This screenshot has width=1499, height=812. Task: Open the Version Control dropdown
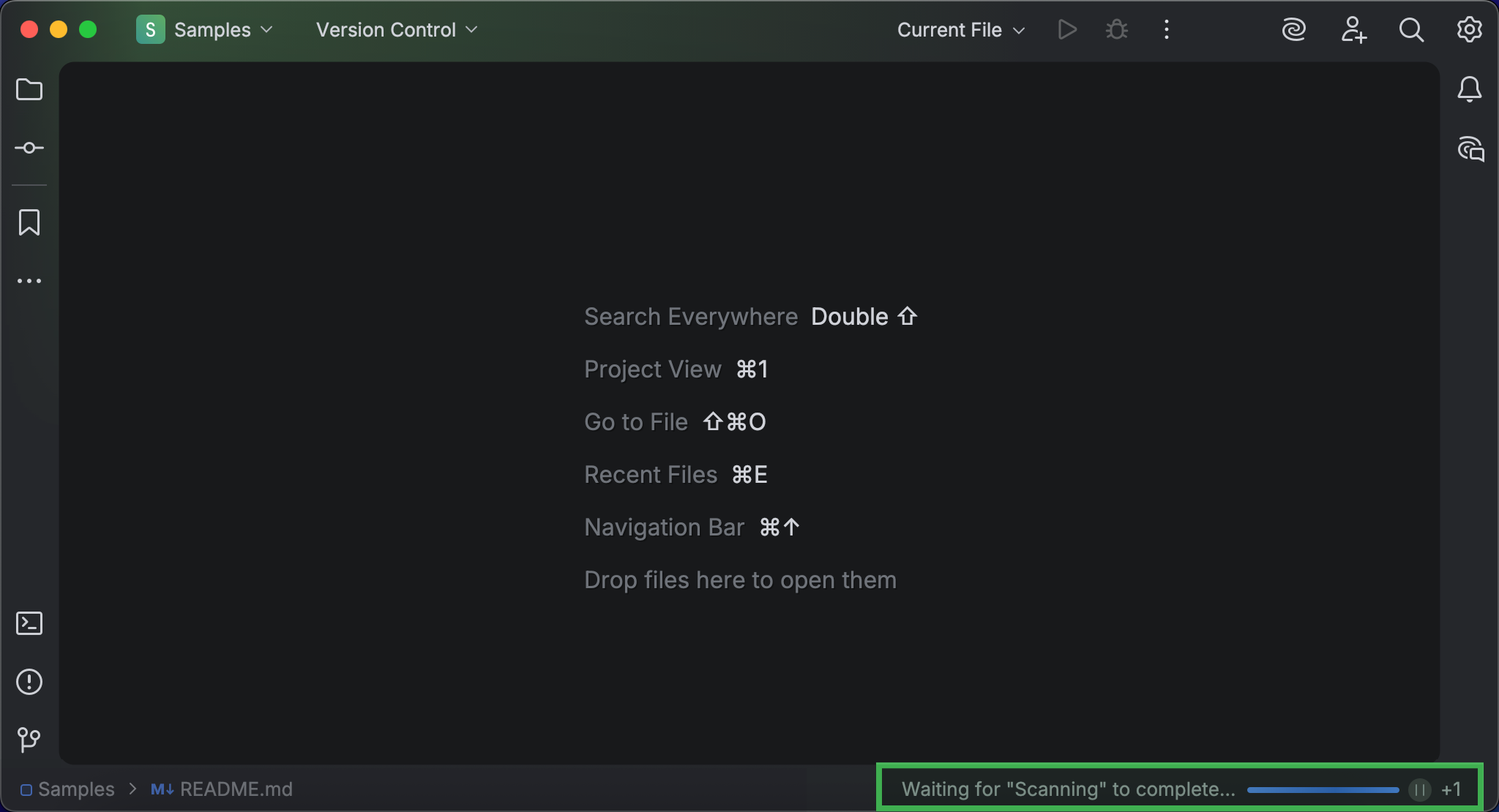click(x=397, y=30)
